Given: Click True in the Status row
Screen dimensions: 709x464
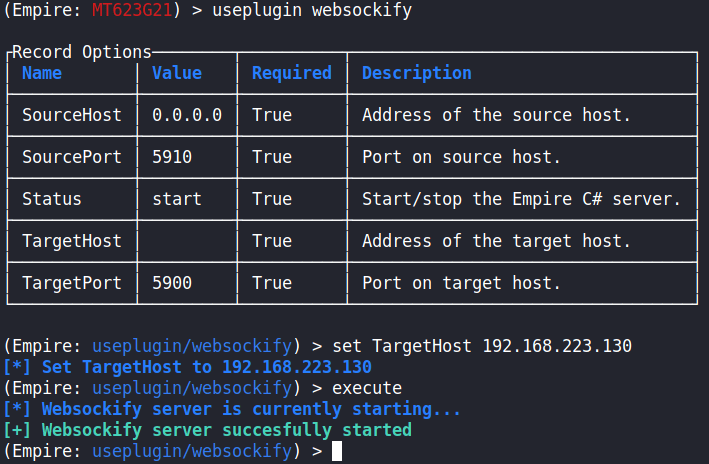Looking at the screenshot, I should pyautogui.click(x=272, y=199).
